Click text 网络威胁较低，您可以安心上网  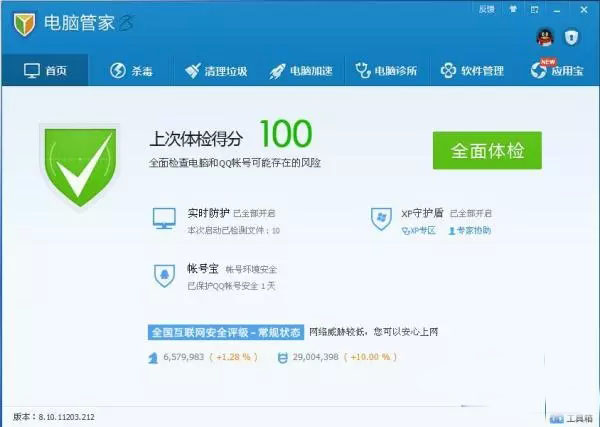tap(373, 332)
